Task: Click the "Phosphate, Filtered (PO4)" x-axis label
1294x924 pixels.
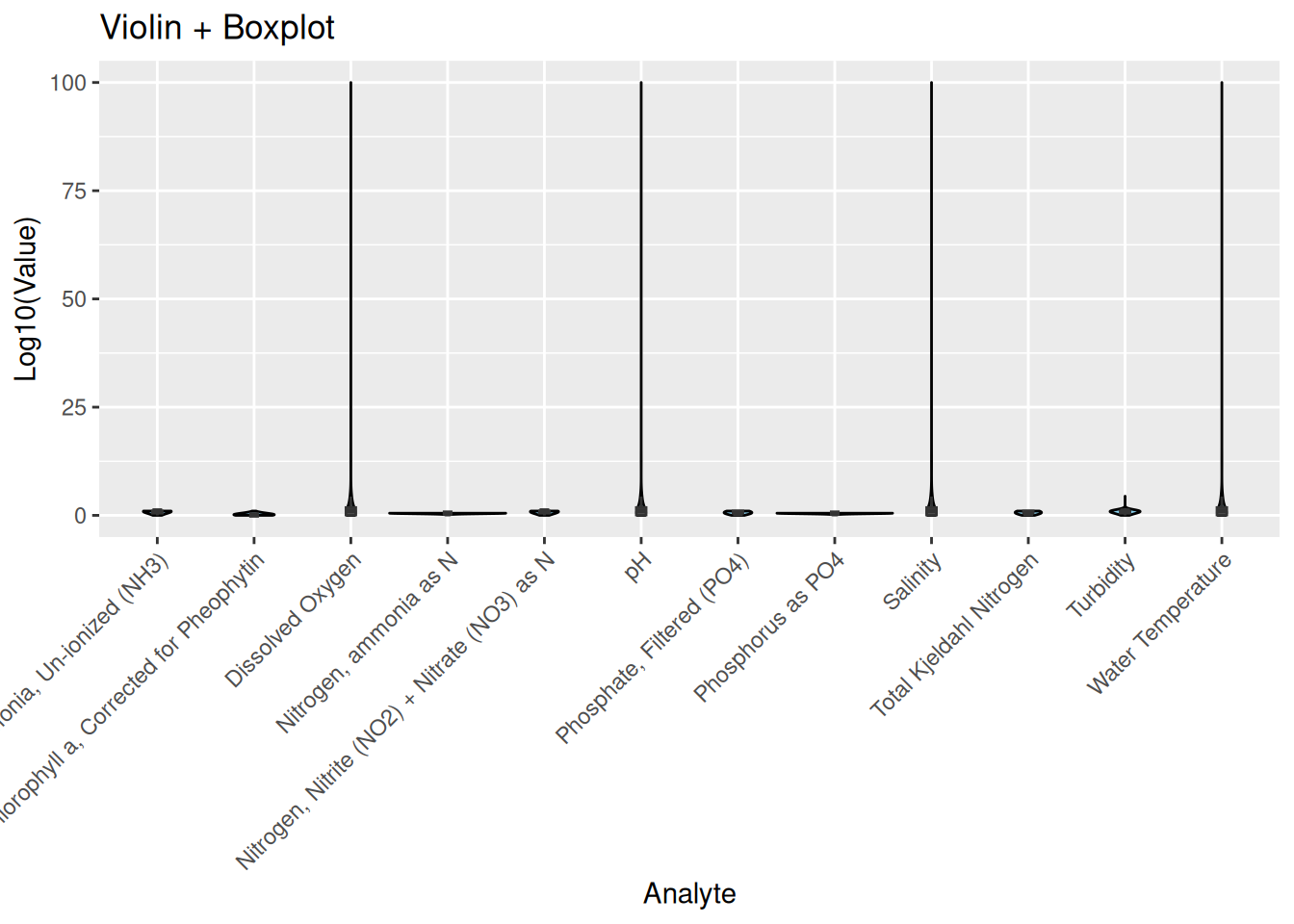Action: tap(652, 650)
